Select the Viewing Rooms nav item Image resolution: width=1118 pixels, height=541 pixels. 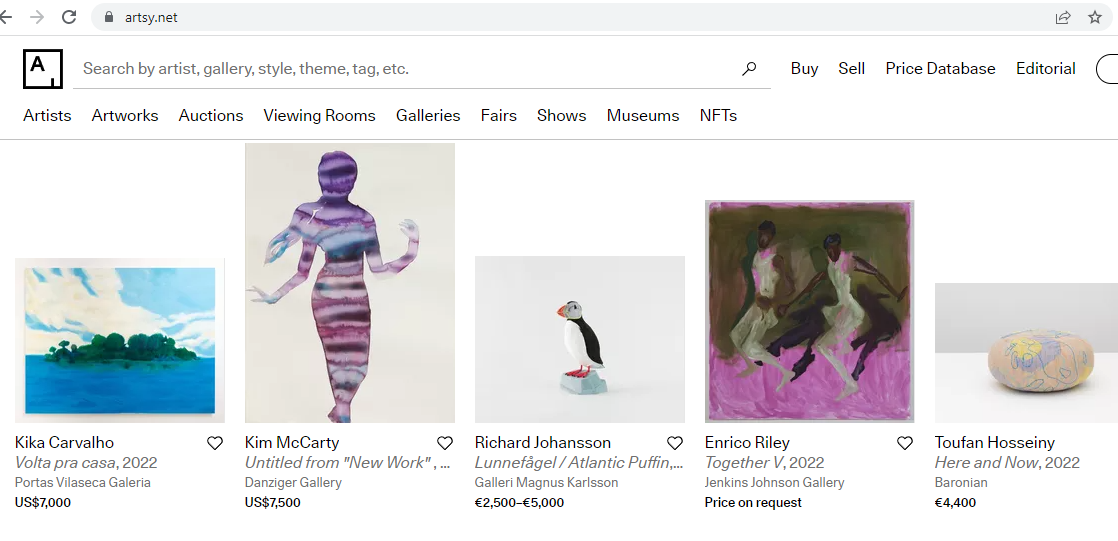319,116
